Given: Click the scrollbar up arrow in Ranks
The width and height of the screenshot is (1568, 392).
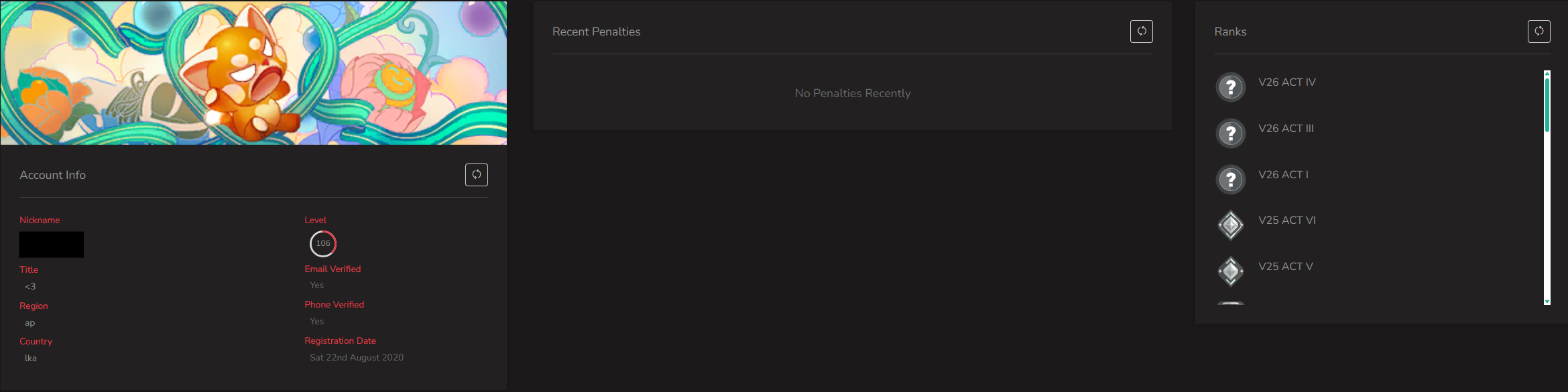Looking at the screenshot, I should click(x=1547, y=73).
